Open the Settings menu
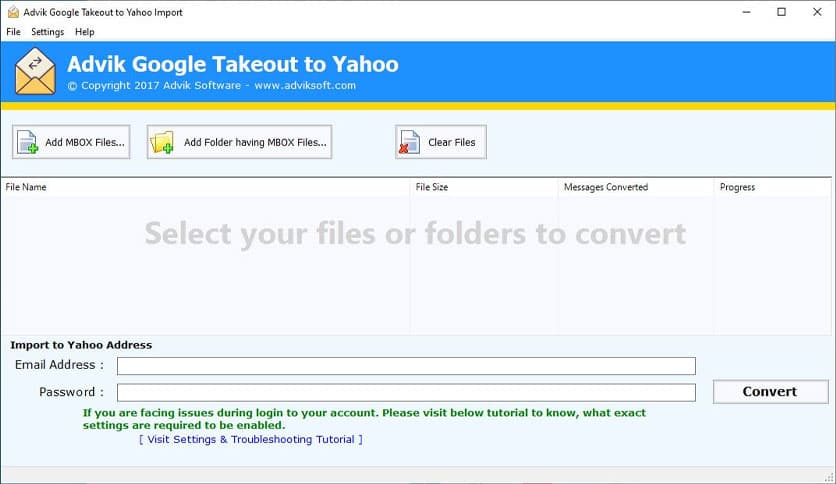Viewport: 836px width, 484px height. (47, 32)
